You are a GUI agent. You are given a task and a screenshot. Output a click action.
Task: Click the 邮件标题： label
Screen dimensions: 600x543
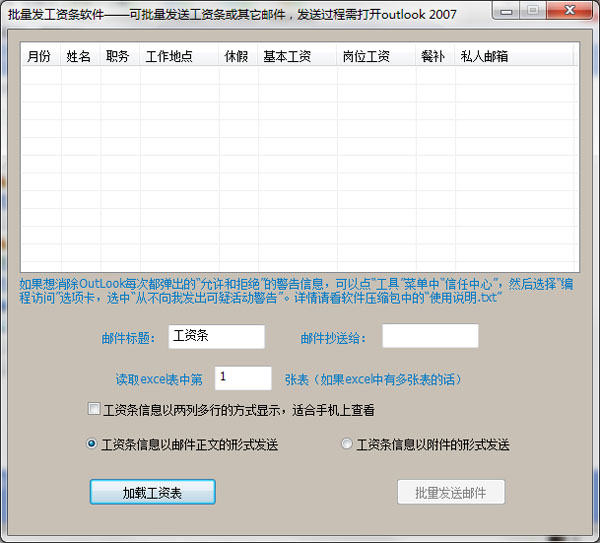point(128,338)
